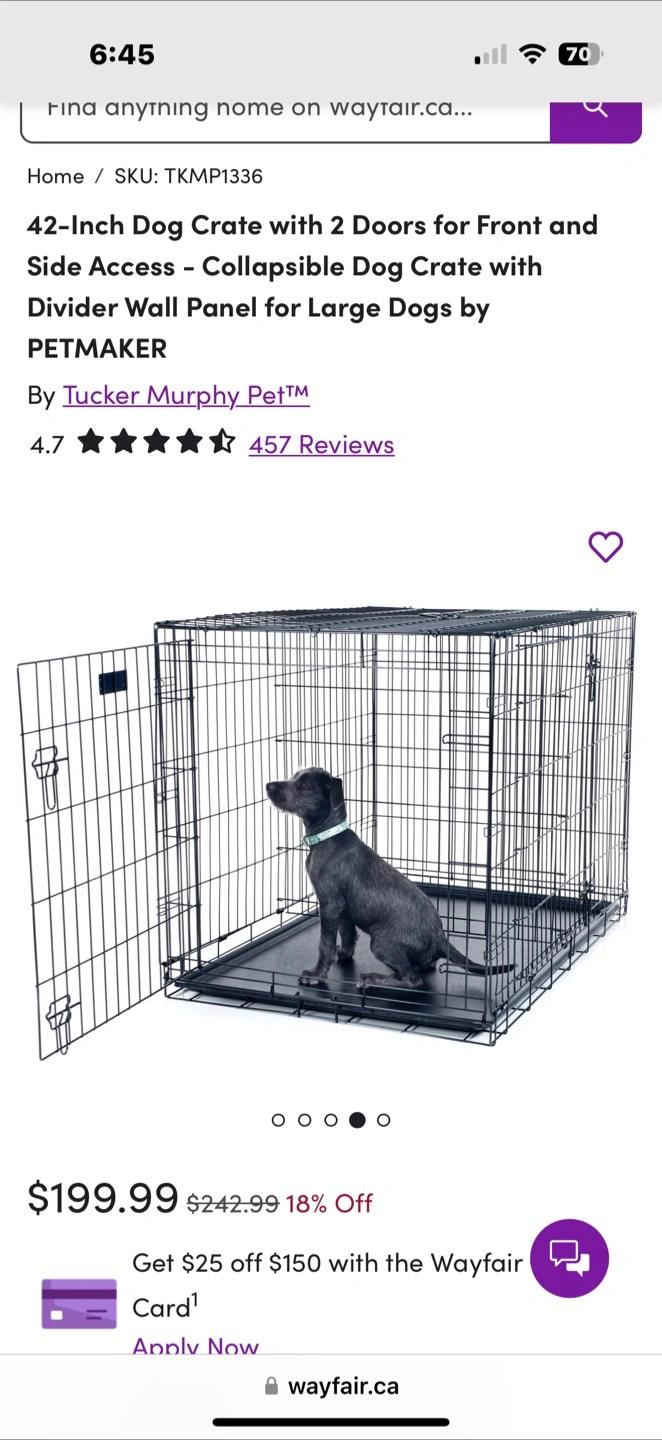Tap the lock icon beside wayfair.ca

[x=271, y=1386]
